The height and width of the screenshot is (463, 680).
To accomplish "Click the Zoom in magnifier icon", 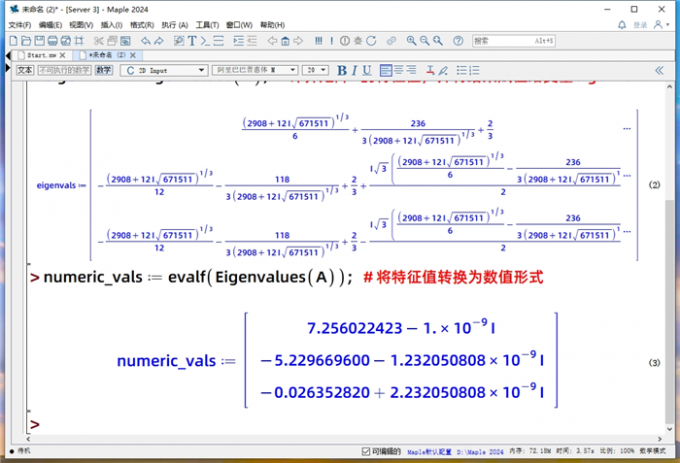I will coord(411,41).
